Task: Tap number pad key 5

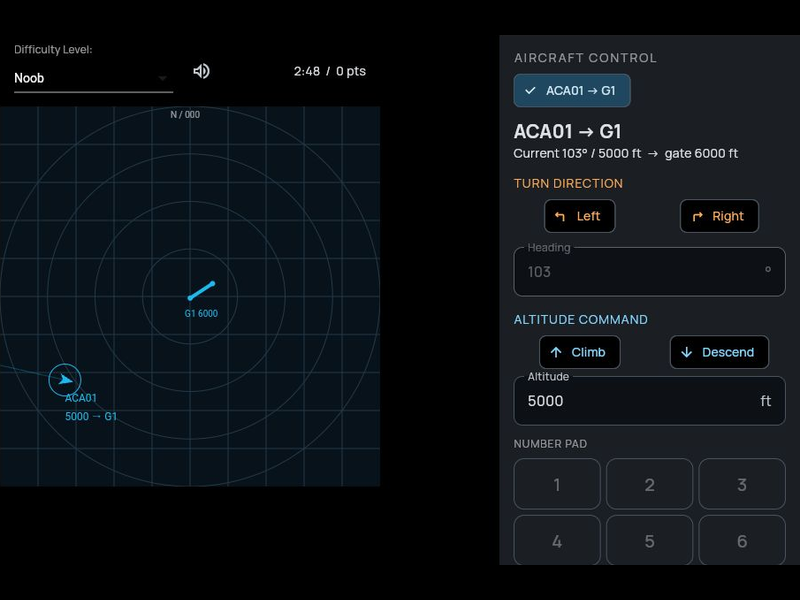Action: 649,540
